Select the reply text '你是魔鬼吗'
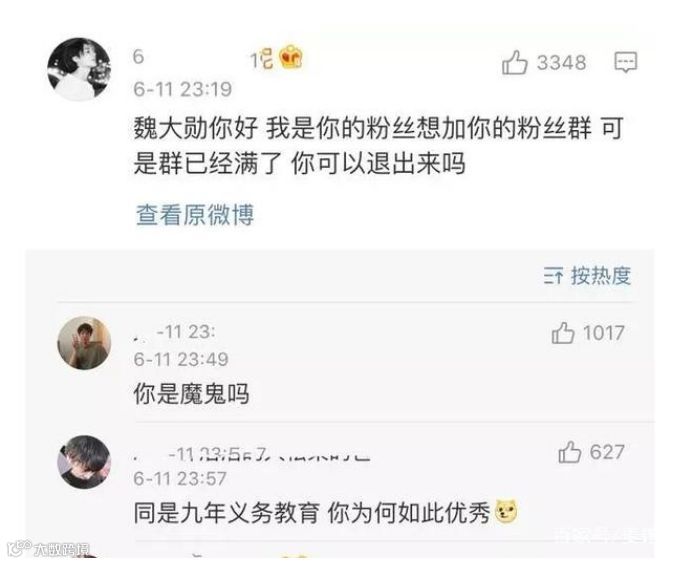 [191, 393]
